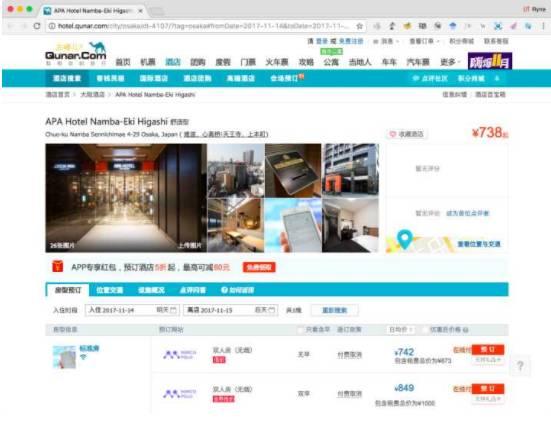Switch to the 房型预订 tab
The height and width of the screenshot is (422, 551).
tap(68, 290)
